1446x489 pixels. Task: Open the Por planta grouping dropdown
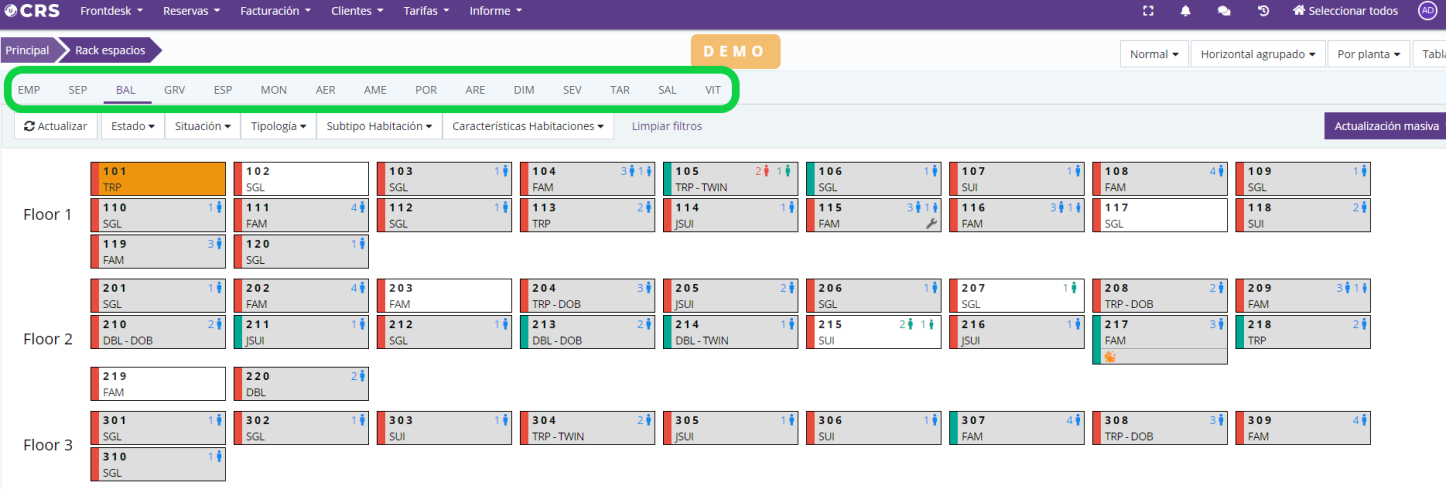pos(1368,54)
